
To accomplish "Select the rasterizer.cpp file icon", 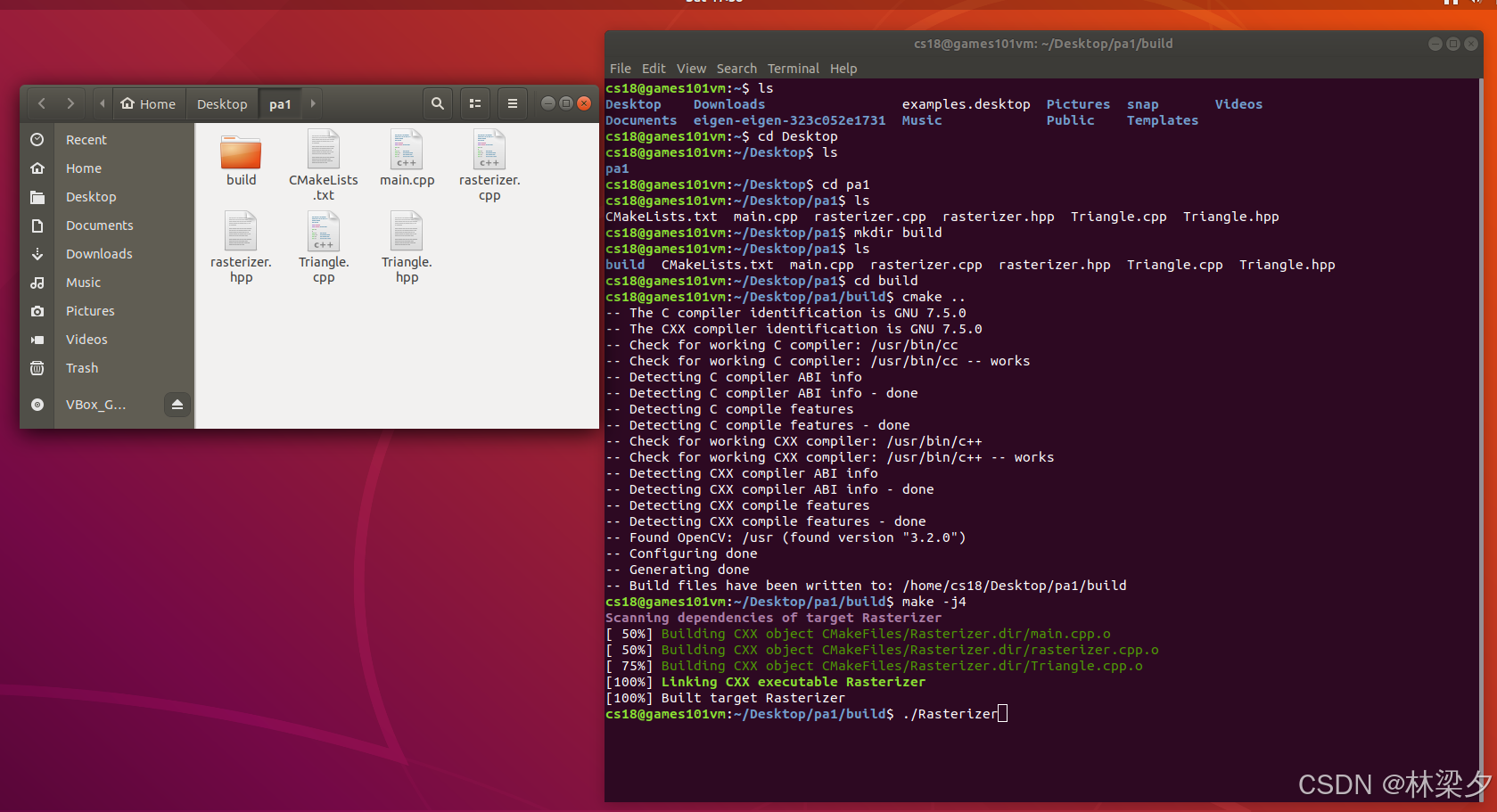I will tap(489, 150).
